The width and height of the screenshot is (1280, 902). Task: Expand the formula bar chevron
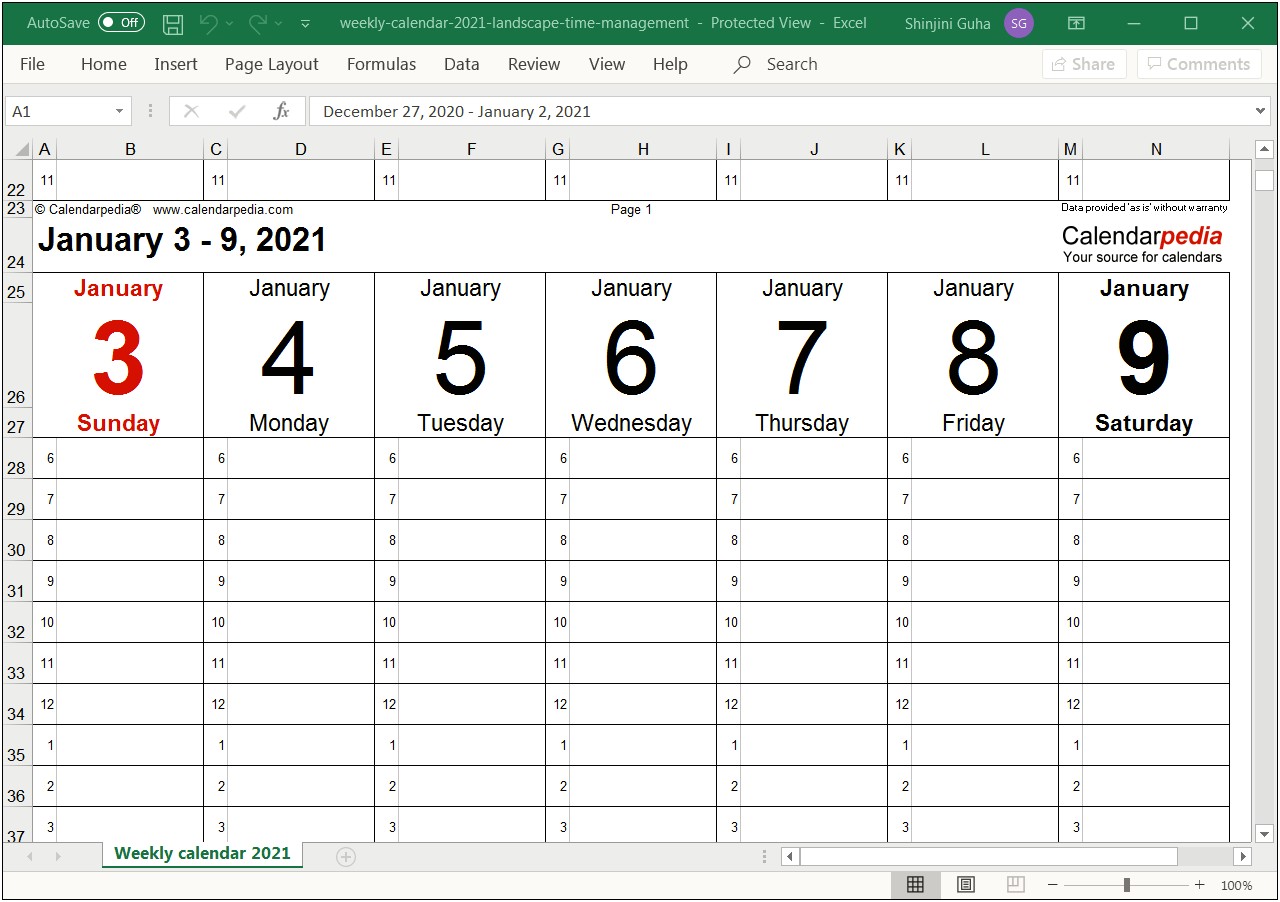(x=1260, y=111)
